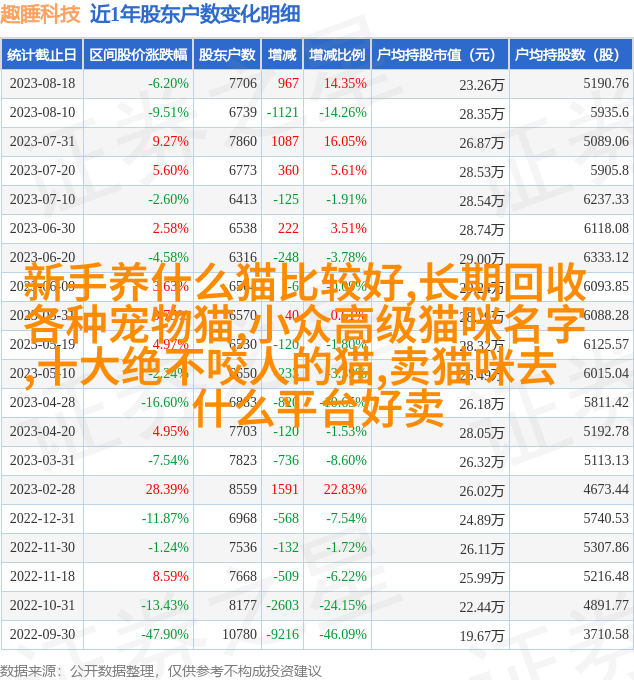Click shareholder count 7706
This screenshot has height=680, width=634.
243,83
